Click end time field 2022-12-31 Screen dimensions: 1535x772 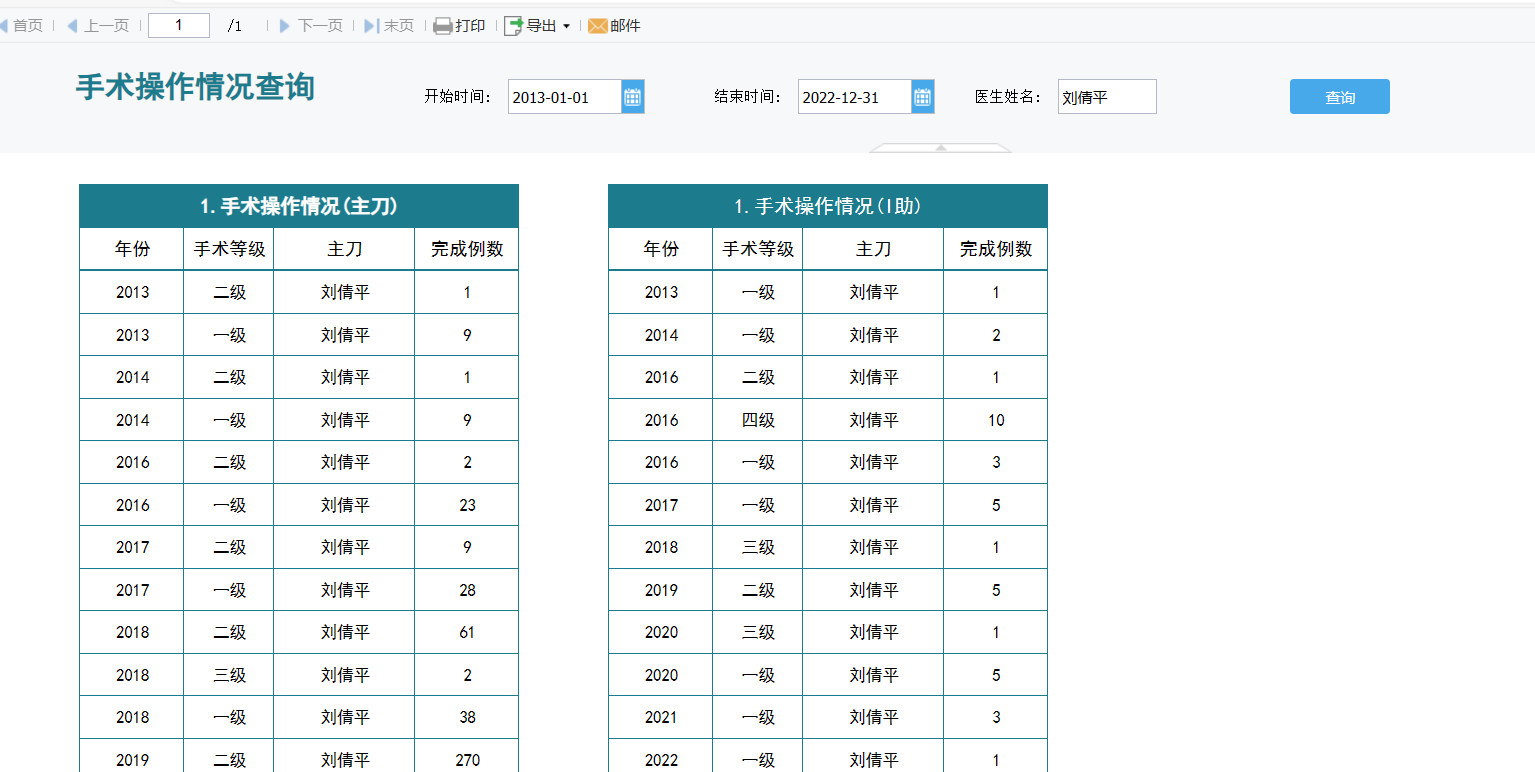pos(855,97)
